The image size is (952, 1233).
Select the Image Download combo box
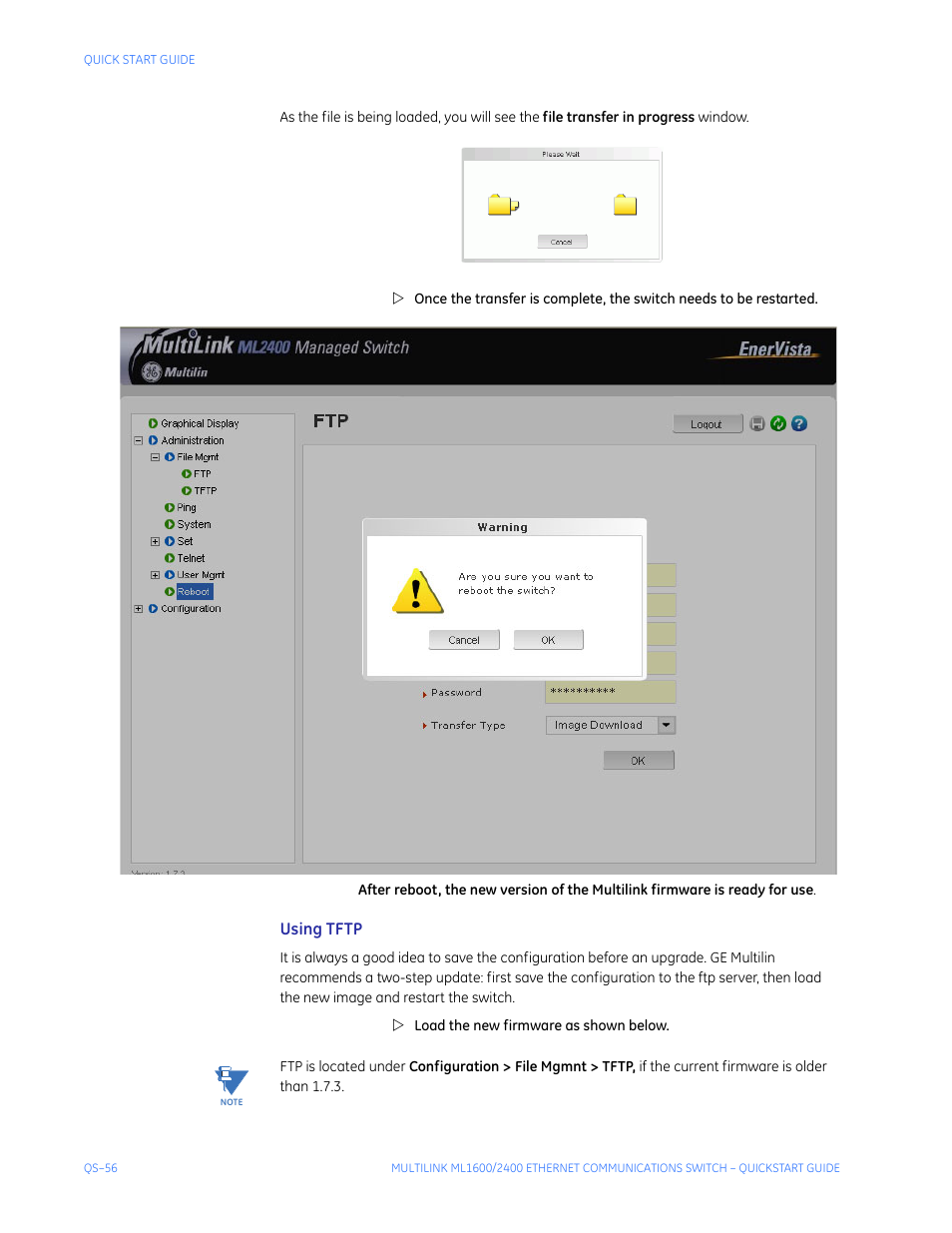tap(611, 725)
